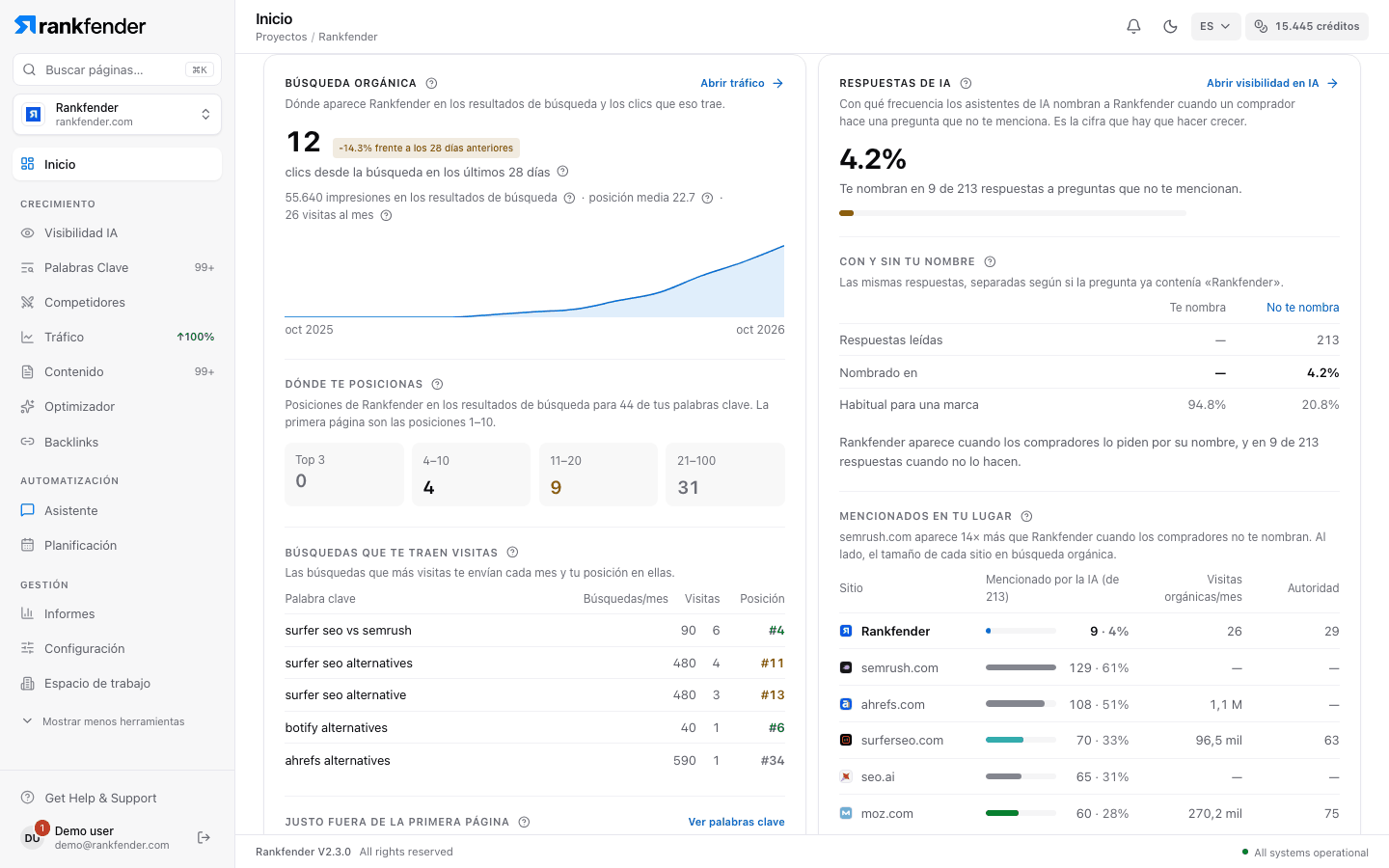This screenshot has width=1389, height=868.
Task: Focus the Buscar páginas search field
Action: pyautogui.click(x=117, y=69)
